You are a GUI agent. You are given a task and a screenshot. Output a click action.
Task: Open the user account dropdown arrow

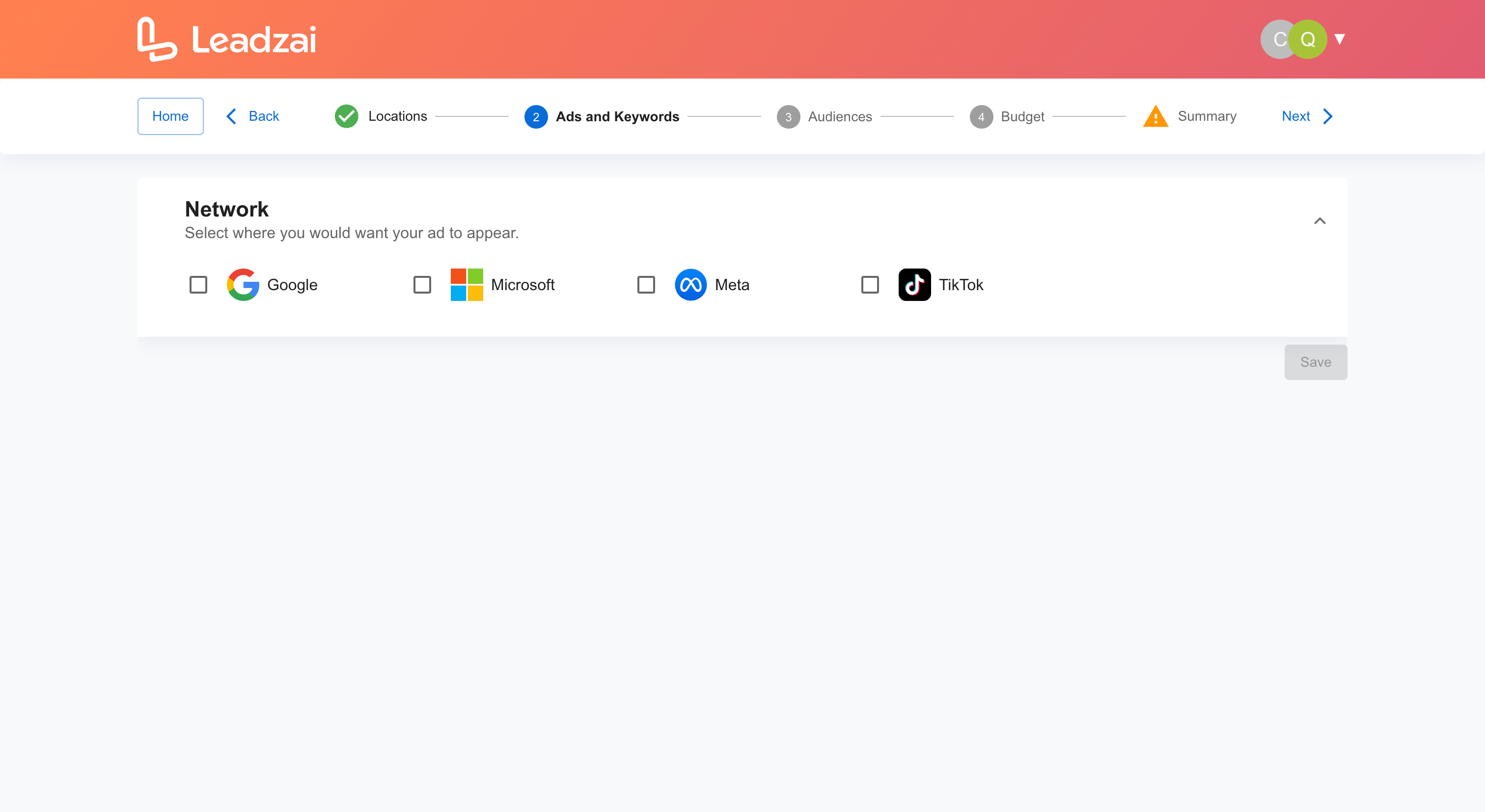click(x=1340, y=39)
